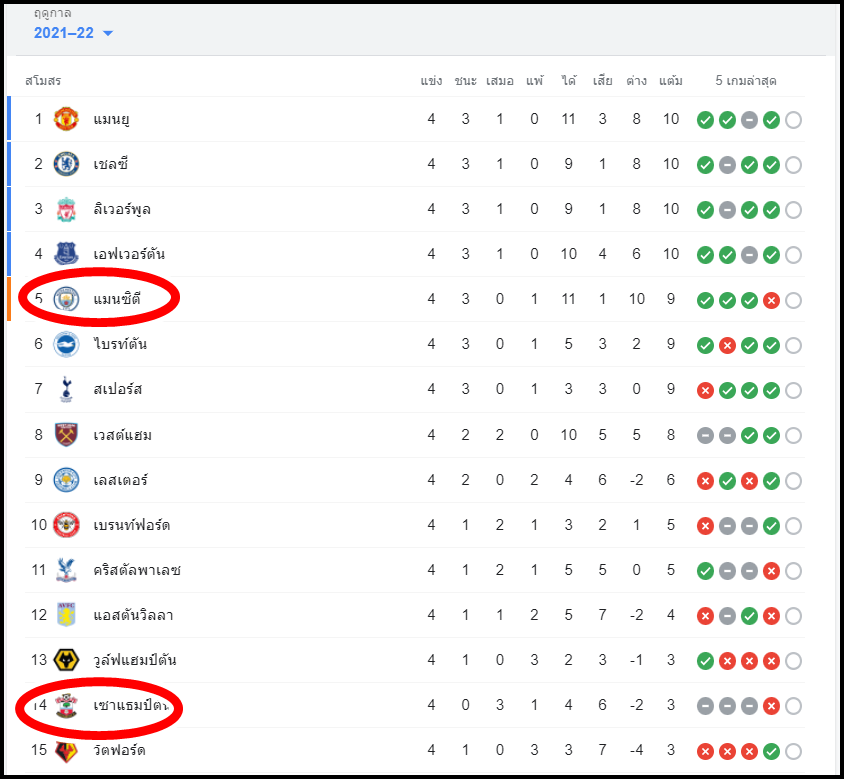Click the blue arrow beside 2021–22

tap(108, 33)
